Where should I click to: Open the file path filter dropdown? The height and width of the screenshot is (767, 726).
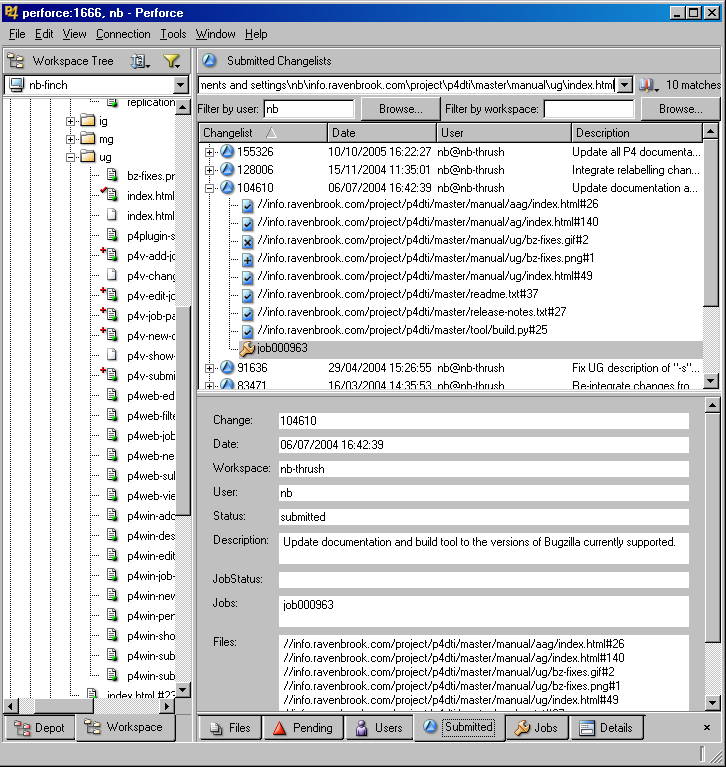click(625, 85)
